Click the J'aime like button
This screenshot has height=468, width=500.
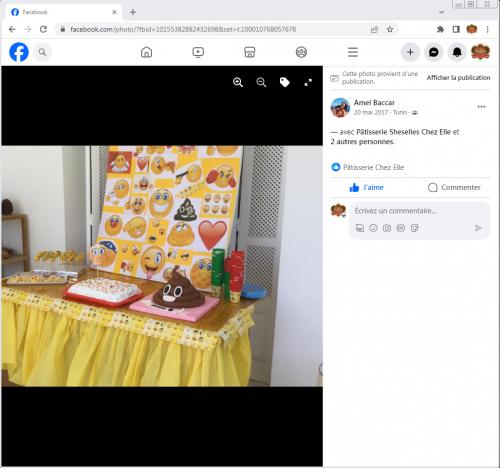click(367, 187)
